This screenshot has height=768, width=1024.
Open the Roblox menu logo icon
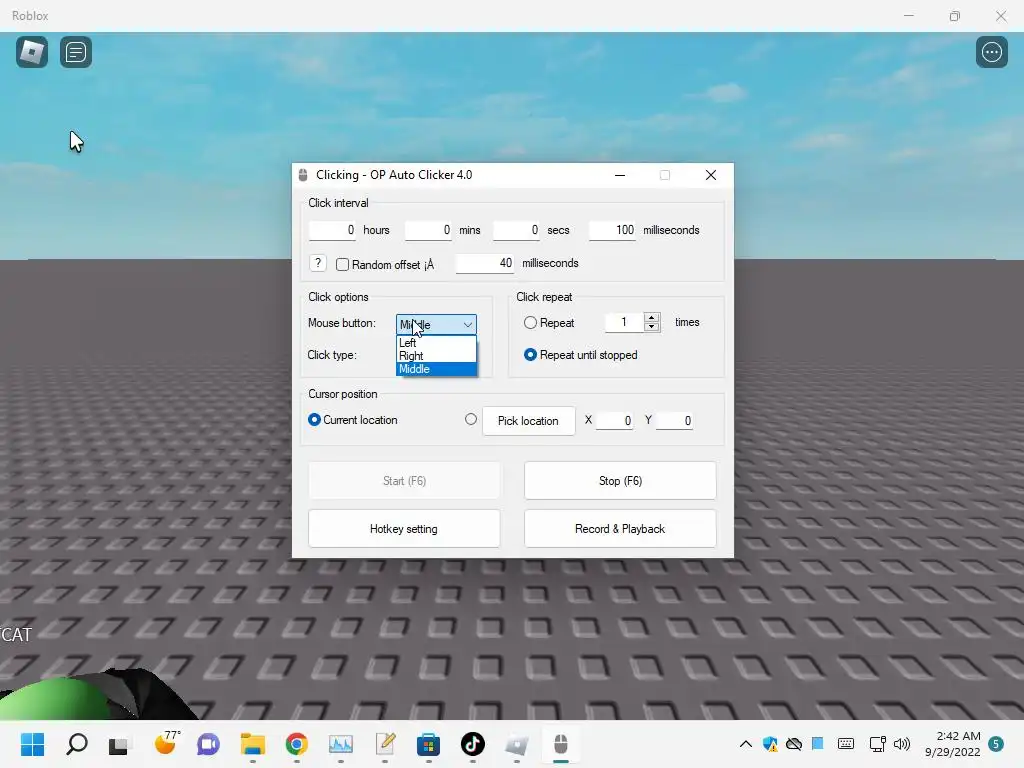coord(31,52)
